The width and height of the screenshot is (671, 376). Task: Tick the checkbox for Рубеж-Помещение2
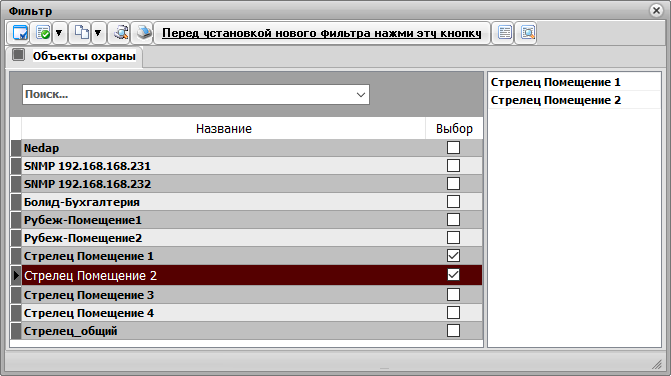(453, 237)
